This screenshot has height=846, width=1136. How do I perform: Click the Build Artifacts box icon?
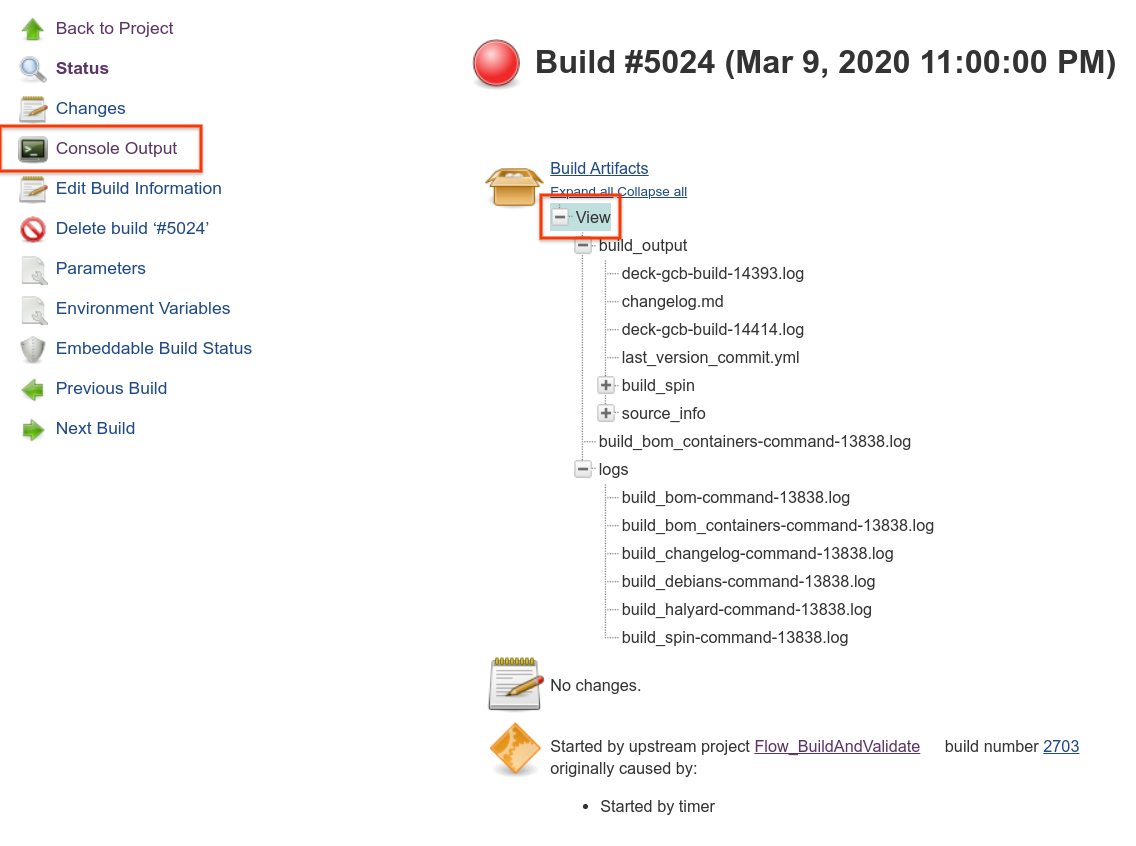pyautogui.click(x=514, y=186)
